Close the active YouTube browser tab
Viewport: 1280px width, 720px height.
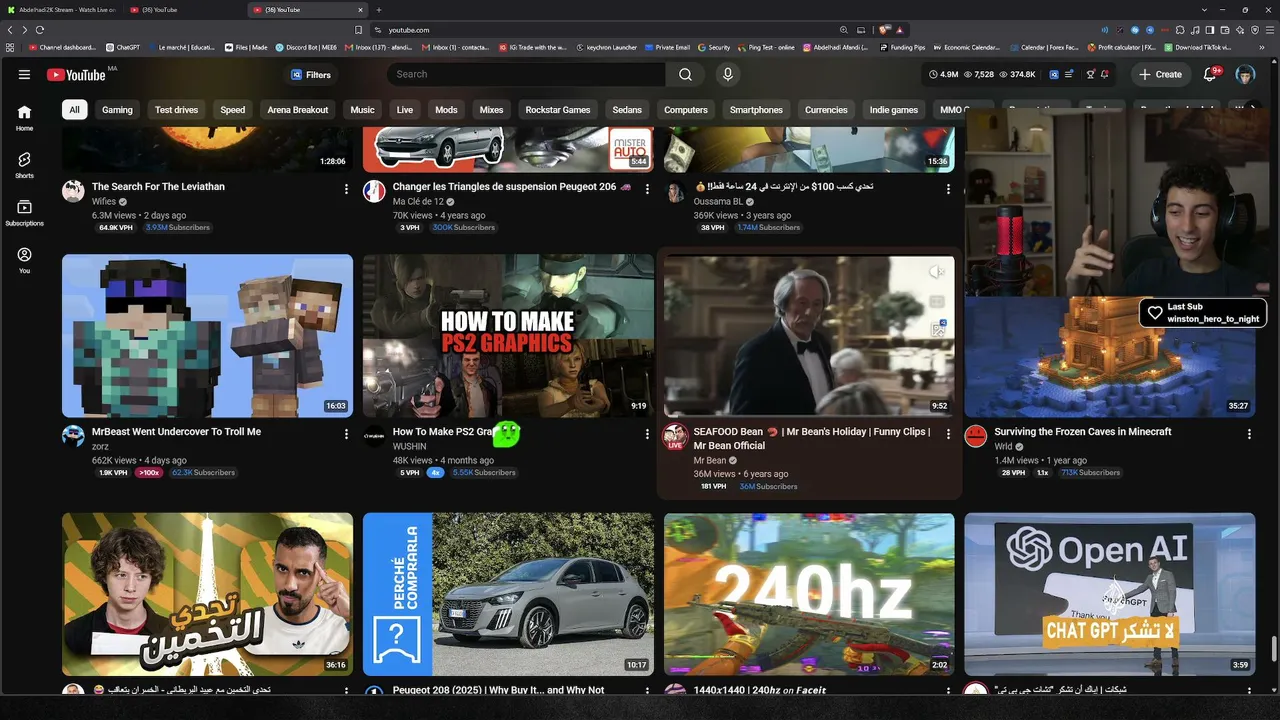click(x=360, y=10)
